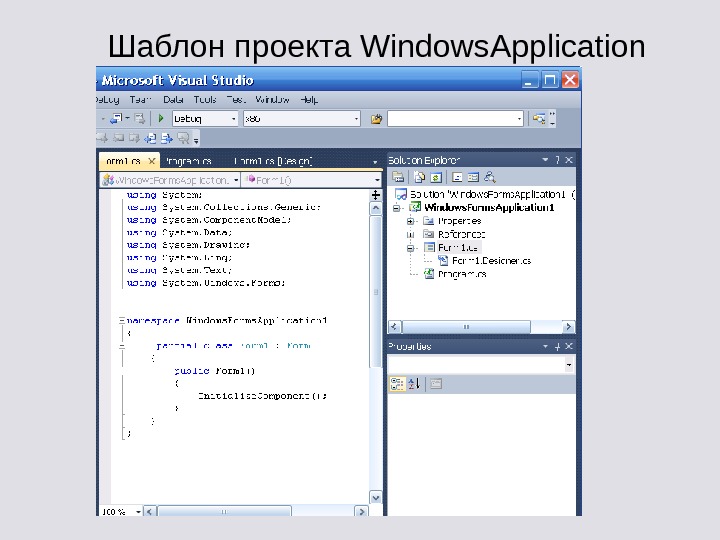Collapse the namespace code block
The image size is (720, 540).
pos(122,321)
